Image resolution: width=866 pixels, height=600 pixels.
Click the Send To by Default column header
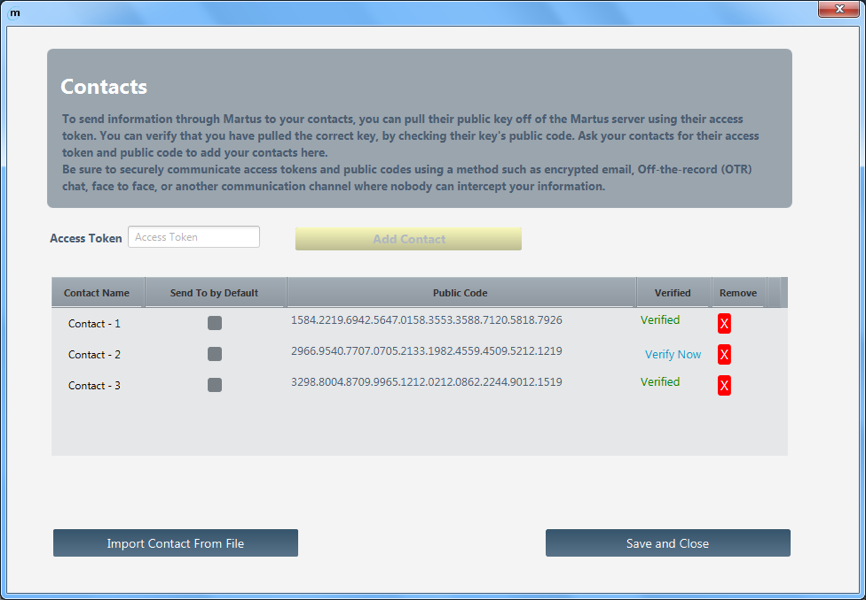pyautogui.click(x=215, y=292)
